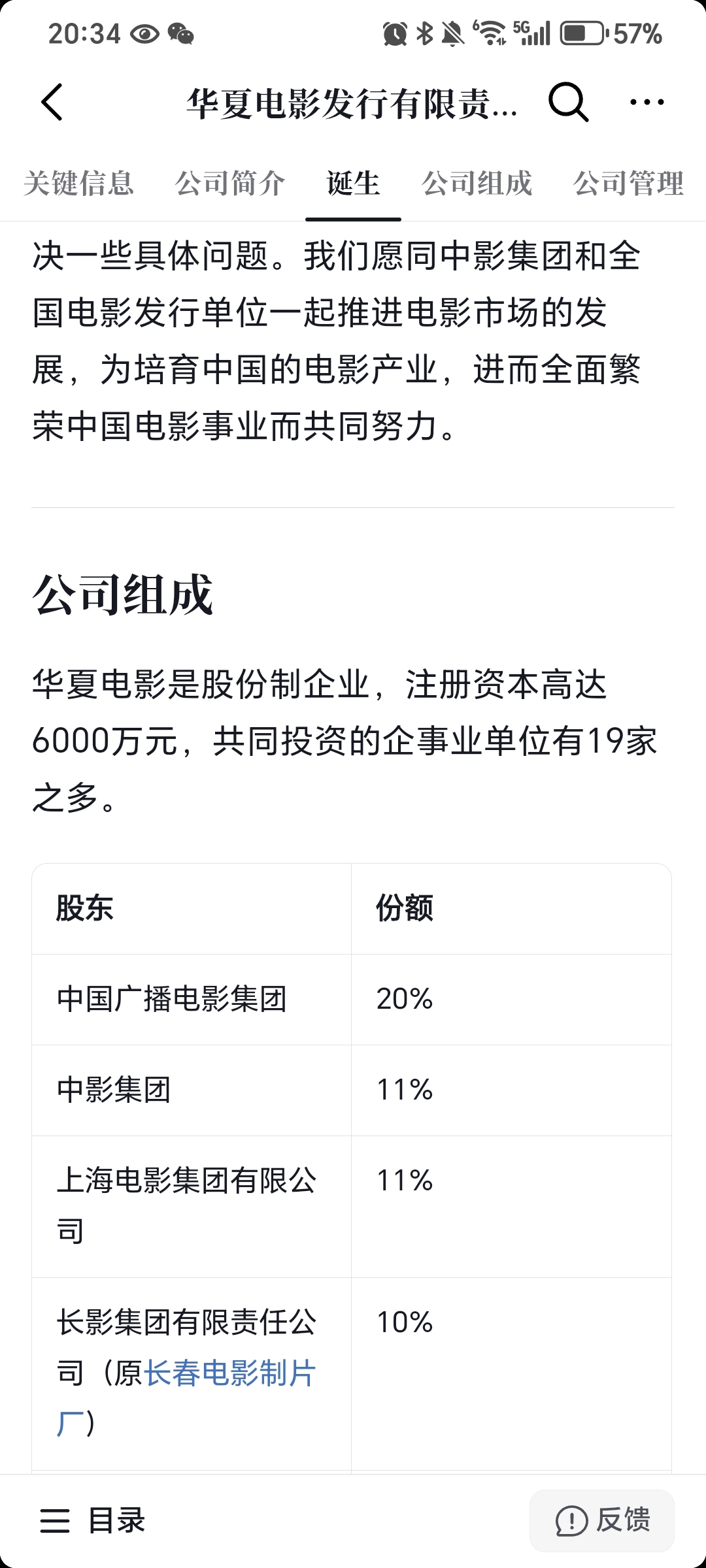
Task: Open the 长春电影制片厂 link
Action: click(187, 1397)
